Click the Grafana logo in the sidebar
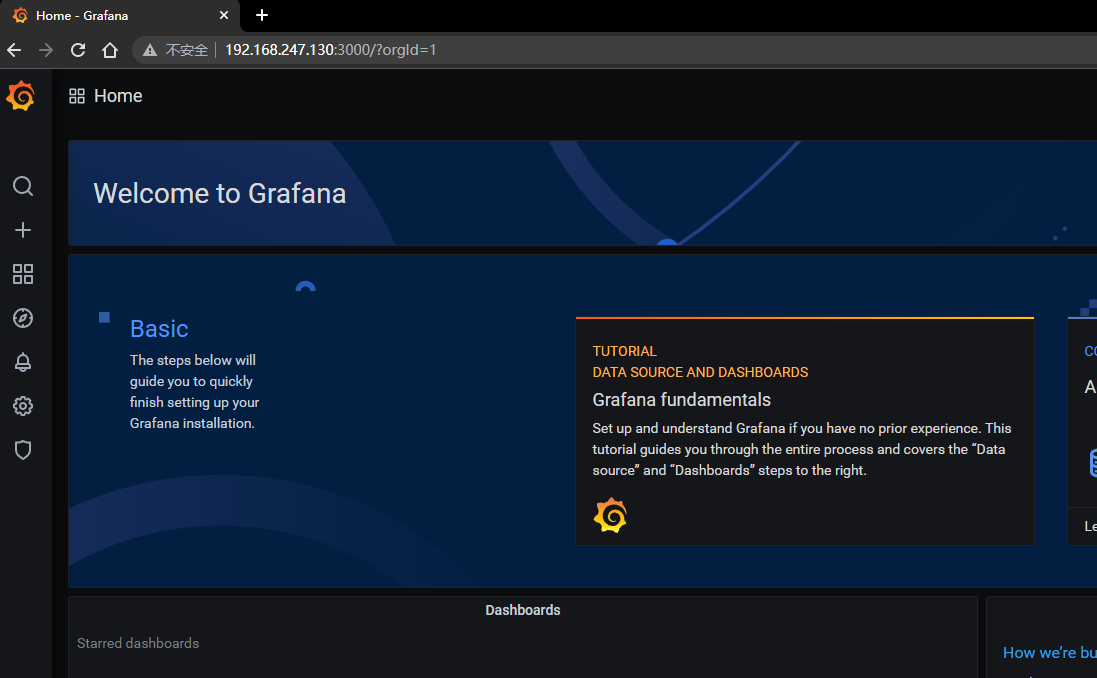The width and height of the screenshot is (1097, 678). (21, 96)
